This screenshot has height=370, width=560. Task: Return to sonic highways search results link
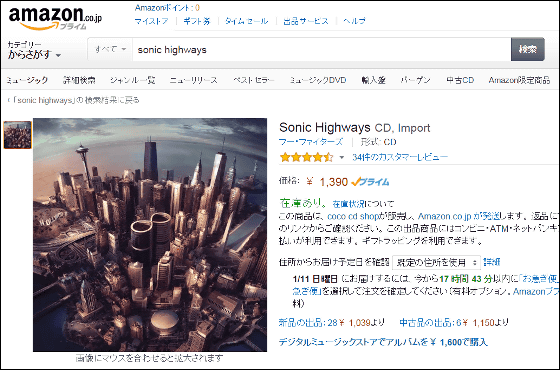point(74,100)
